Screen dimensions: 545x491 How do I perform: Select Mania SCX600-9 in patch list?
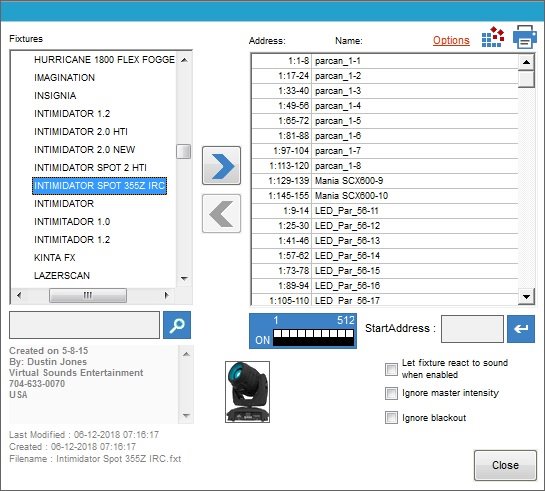[x=384, y=181]
